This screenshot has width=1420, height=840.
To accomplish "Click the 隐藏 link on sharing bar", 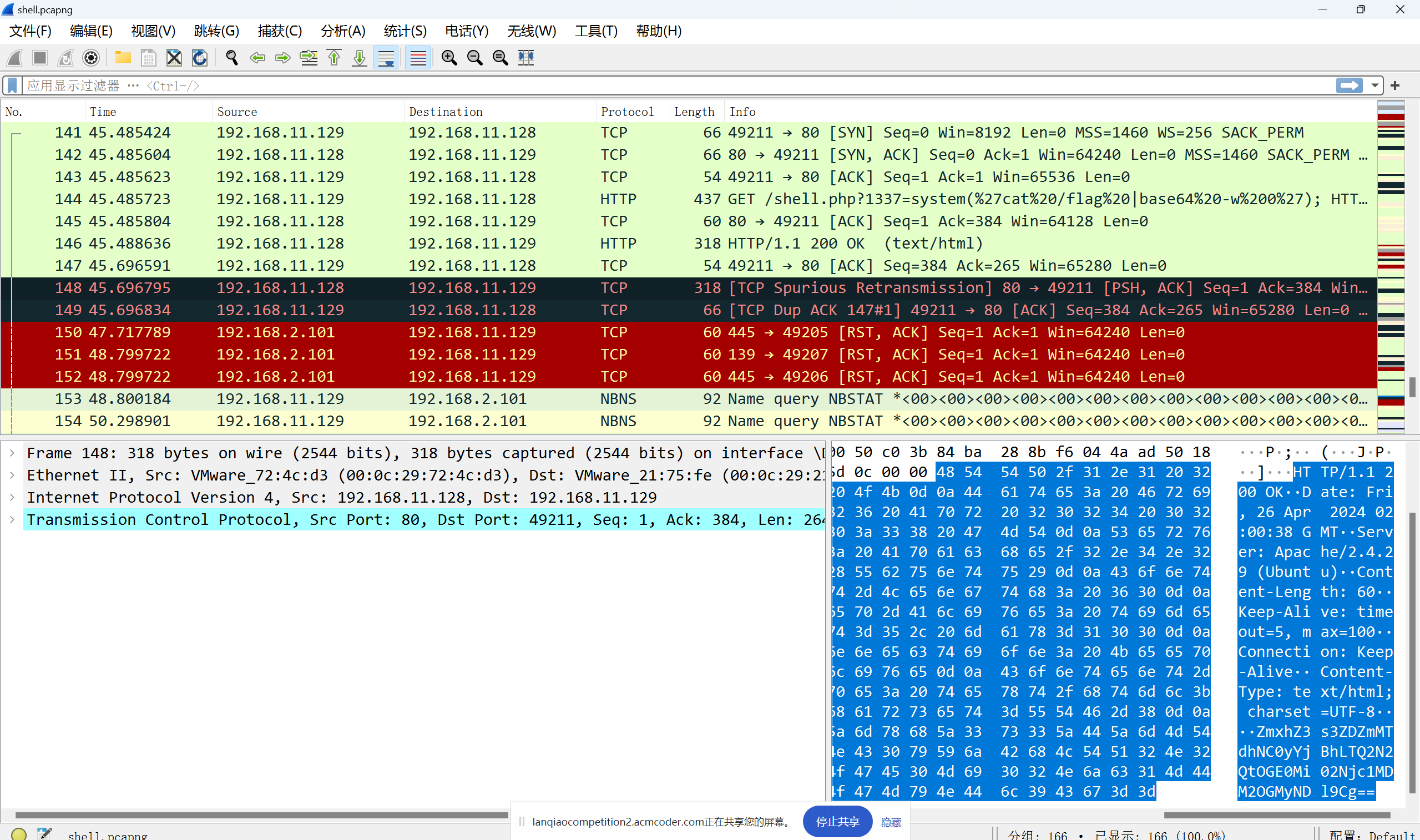I will pos(891,822).
